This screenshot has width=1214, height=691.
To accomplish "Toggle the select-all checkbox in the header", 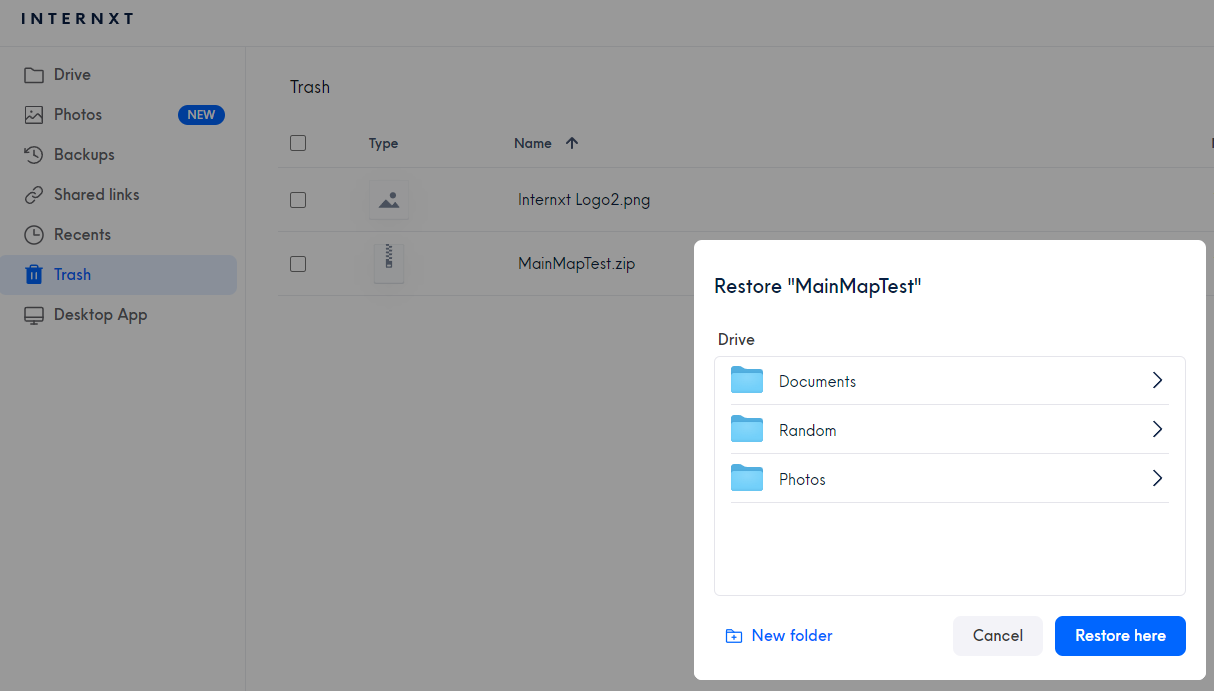I will click(298, 143).
